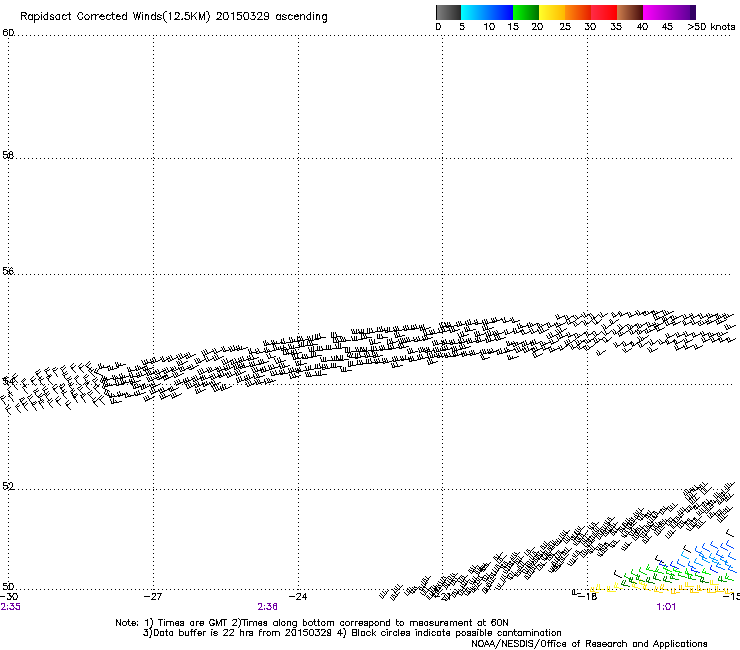Click the '20' label under the color bar
Image resolution: width=740 pixels, height=650 pixels.
point(537,27)
